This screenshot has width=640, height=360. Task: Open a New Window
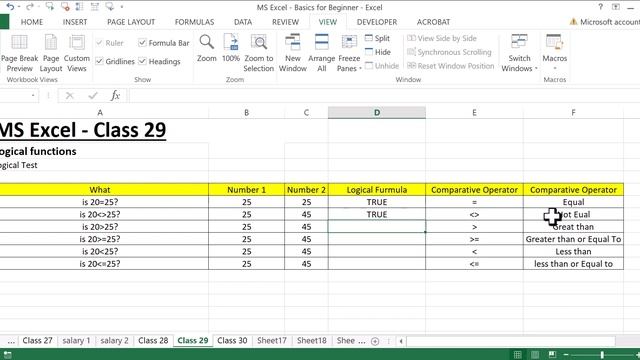(293, 53)
